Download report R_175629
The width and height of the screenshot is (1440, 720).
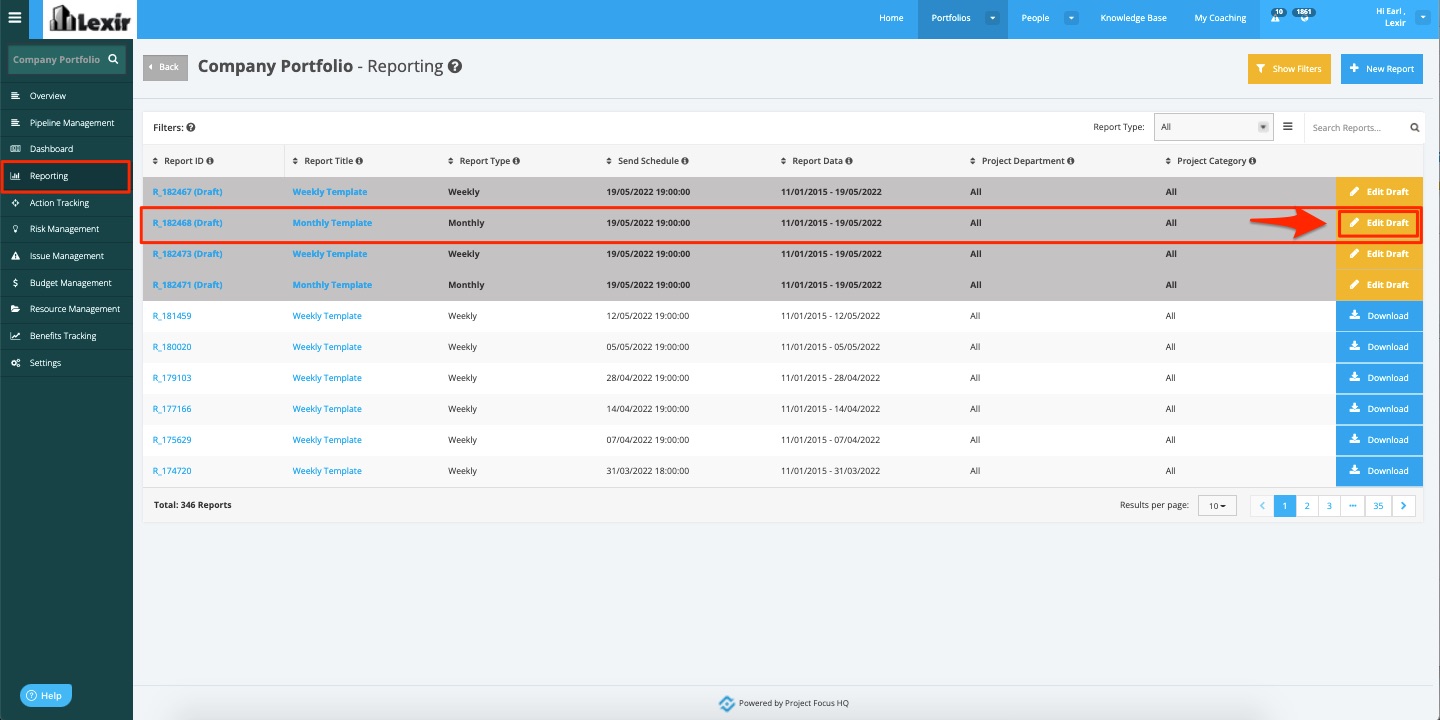click(1379, 440)
